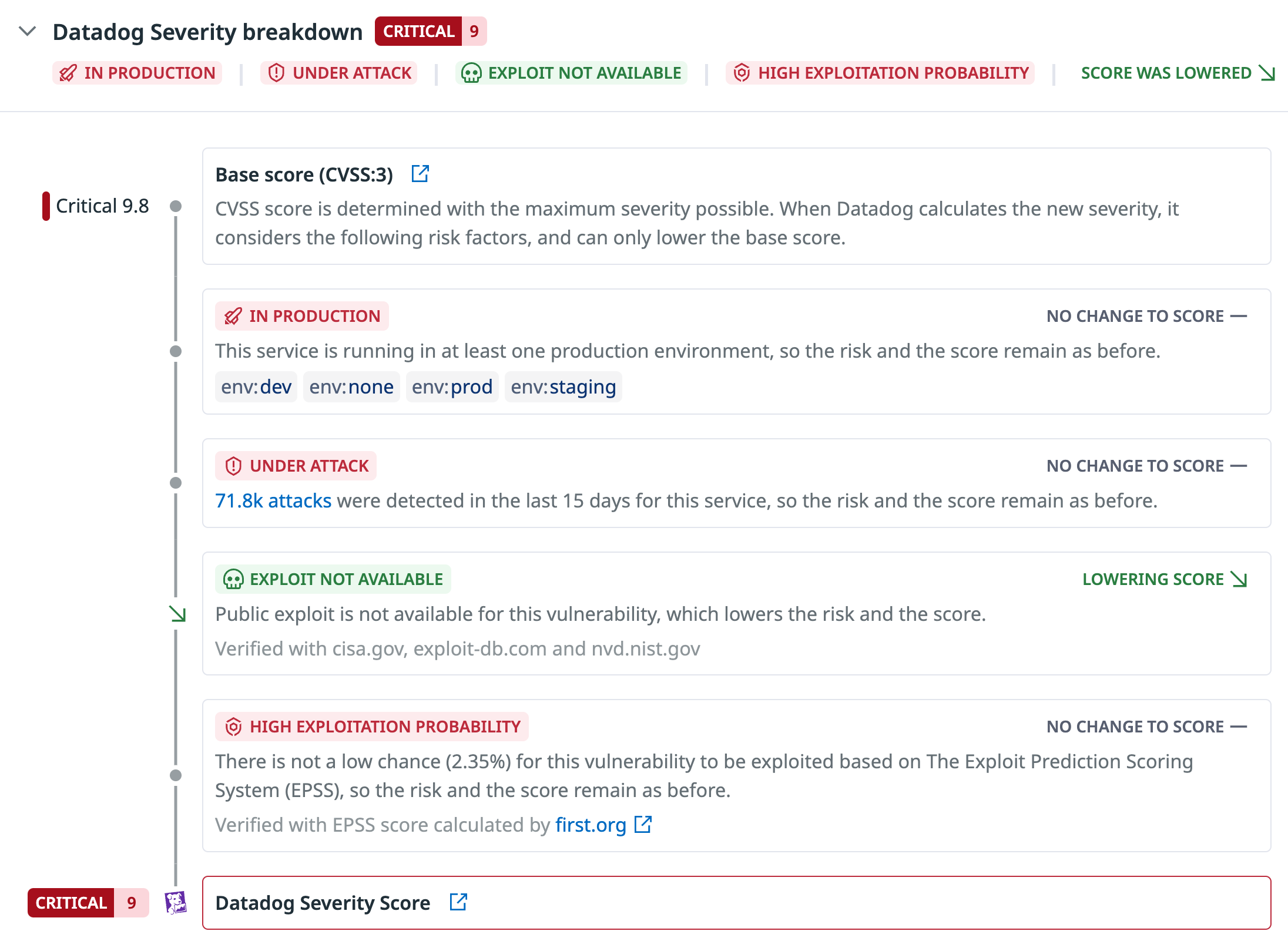Click the LOWERING SCORE label
Viewport: 1288px width, 948px height.
(x=1153, y=579)
